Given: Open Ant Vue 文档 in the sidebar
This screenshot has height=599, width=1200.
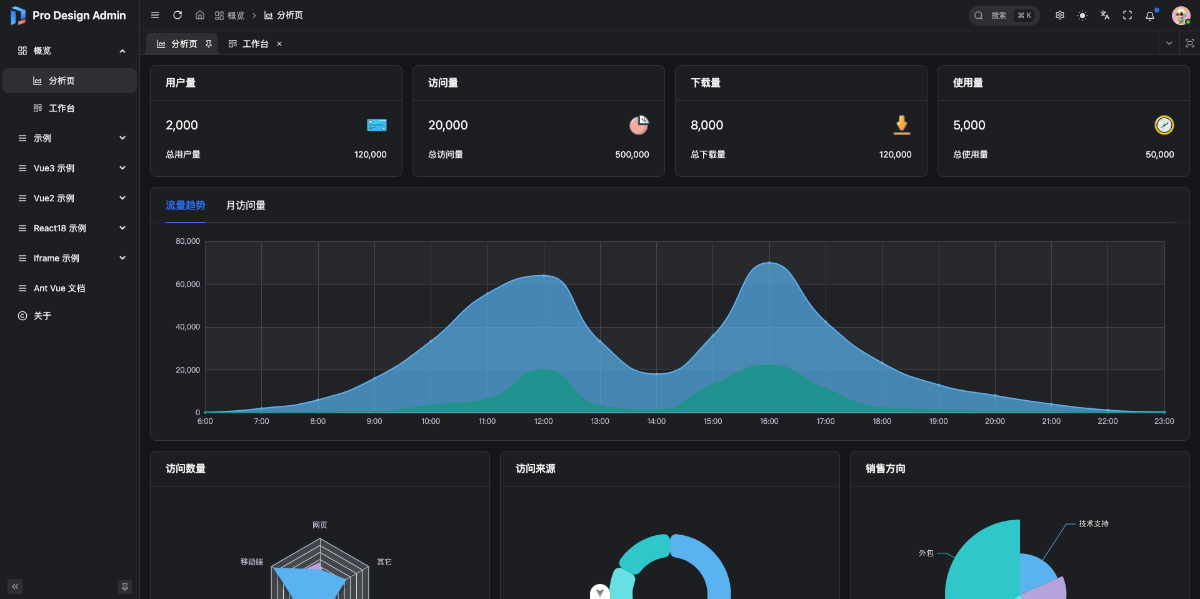Looking at the screenshot, I should pyautogui.click(x=59, y=288).
